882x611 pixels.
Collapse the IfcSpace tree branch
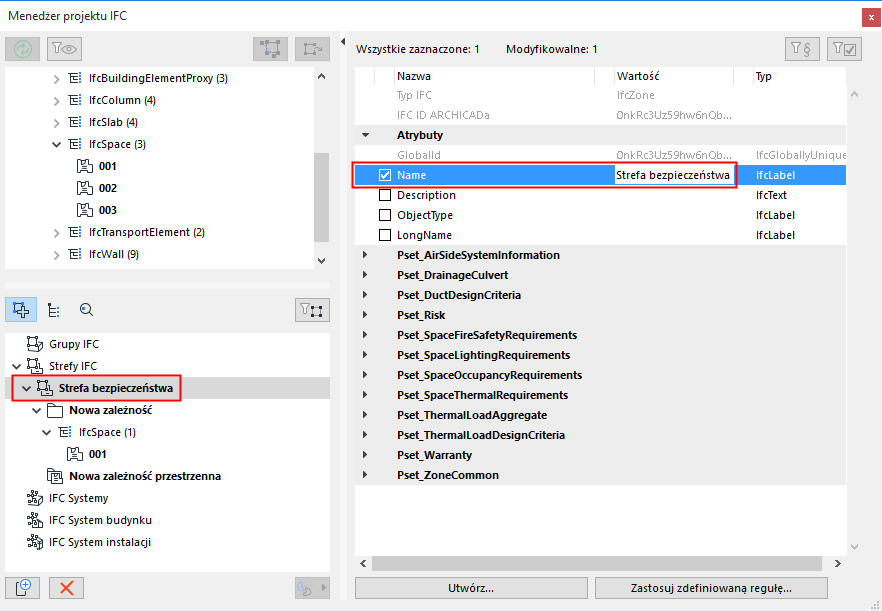(57, 144)
